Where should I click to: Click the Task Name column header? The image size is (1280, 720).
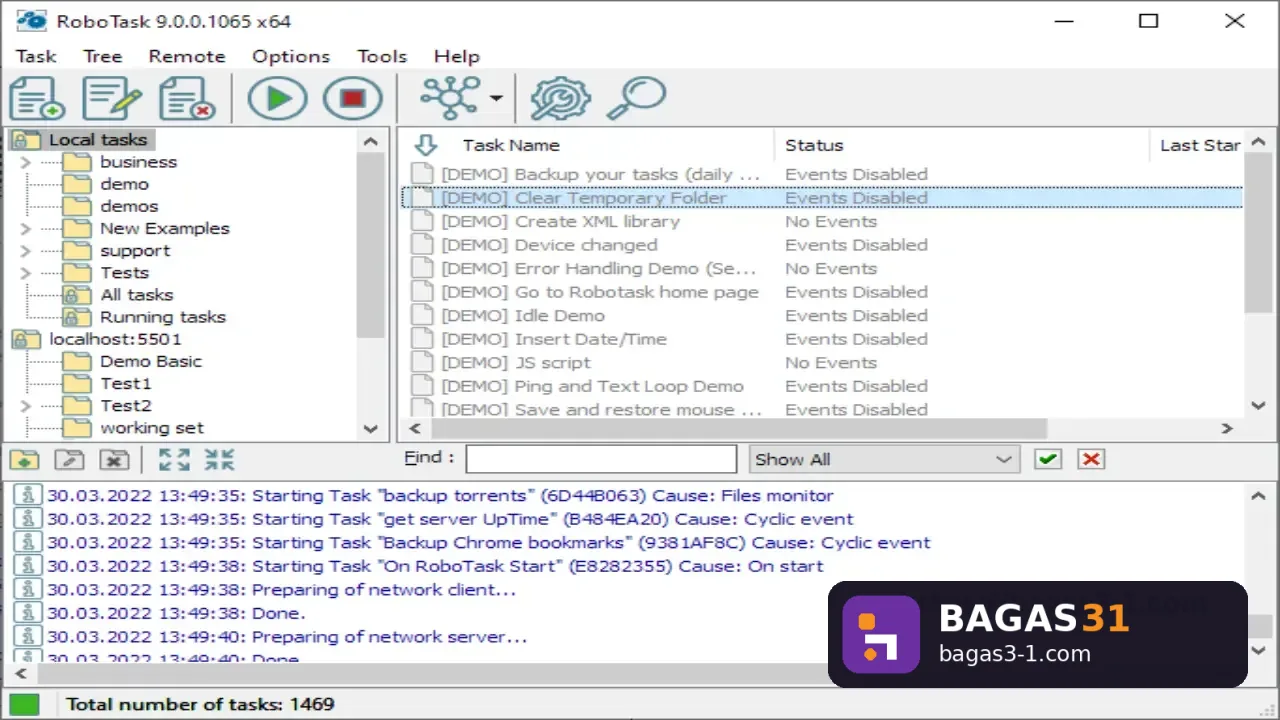(x=511, y=145)
